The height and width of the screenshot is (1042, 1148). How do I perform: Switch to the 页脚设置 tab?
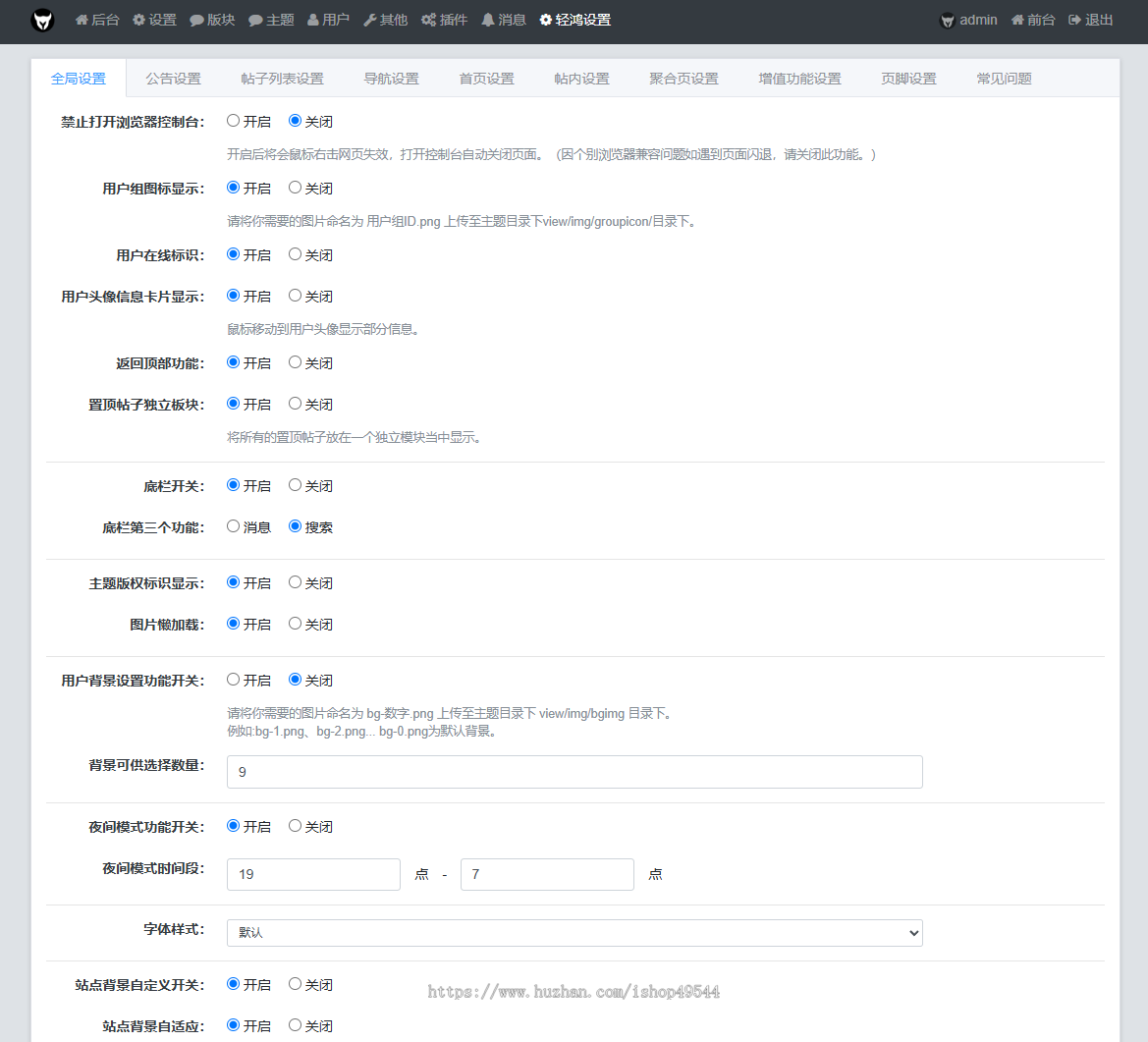(909, 79)
